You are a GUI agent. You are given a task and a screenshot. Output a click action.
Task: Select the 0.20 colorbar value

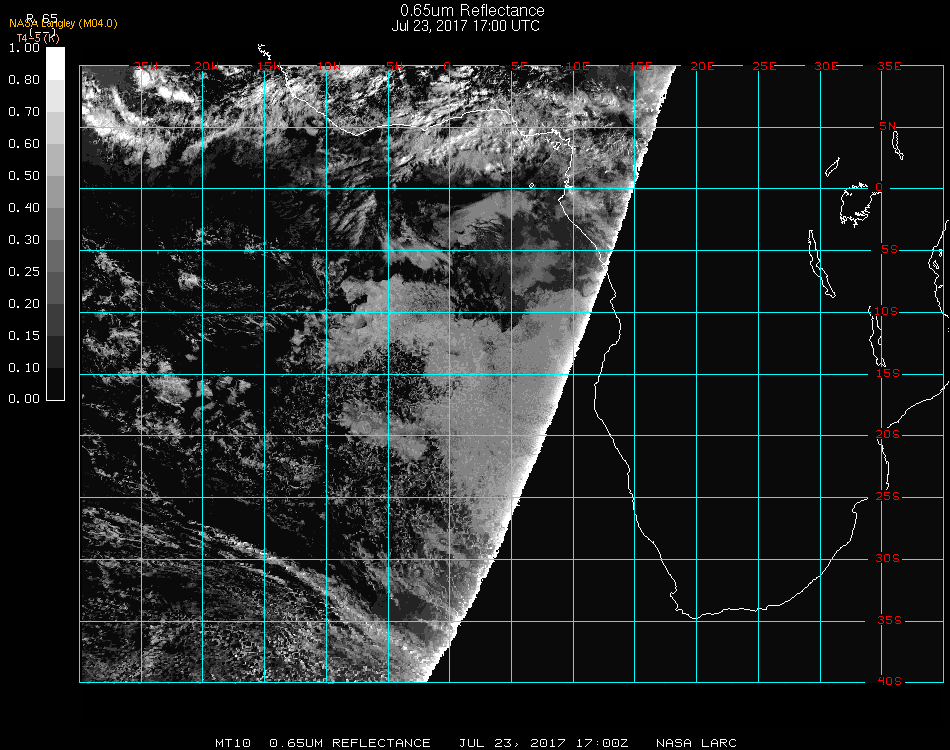point(24,304)
